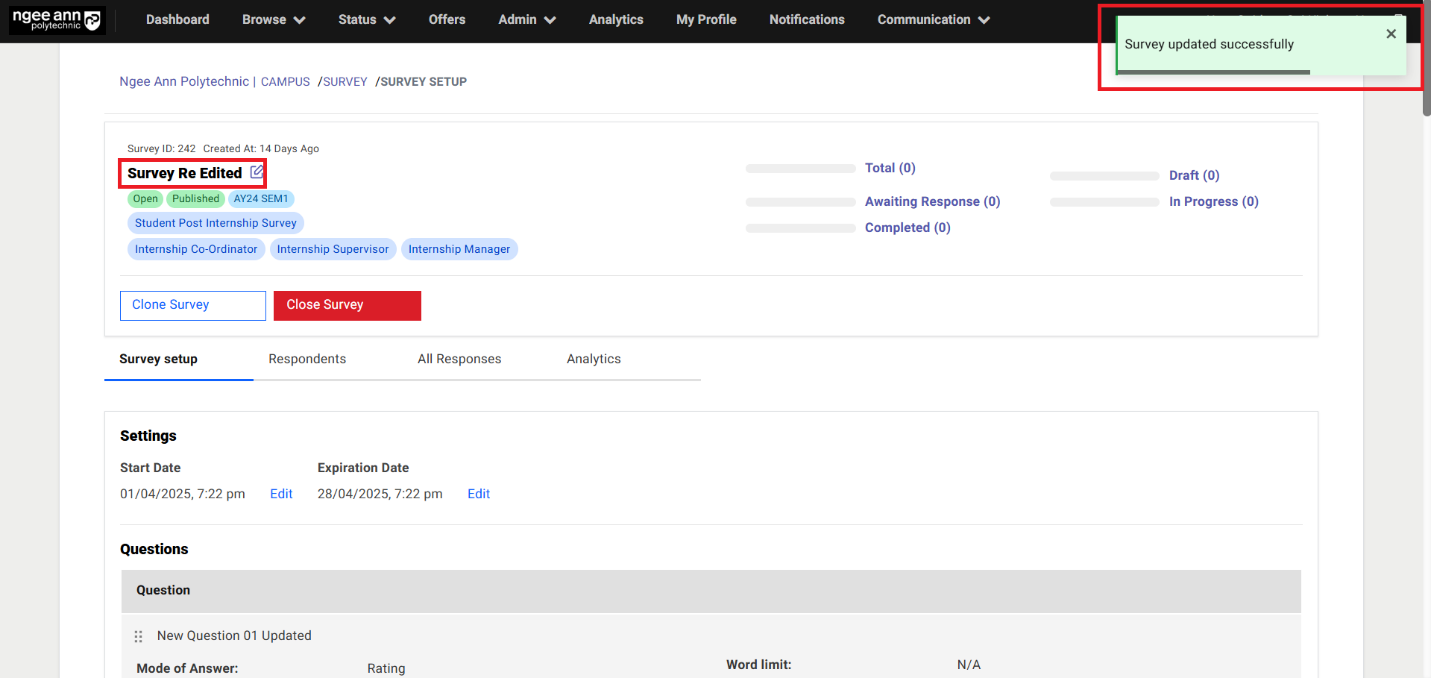Click the Clone Survey button

pyautogui.click(x=192, y=305)
